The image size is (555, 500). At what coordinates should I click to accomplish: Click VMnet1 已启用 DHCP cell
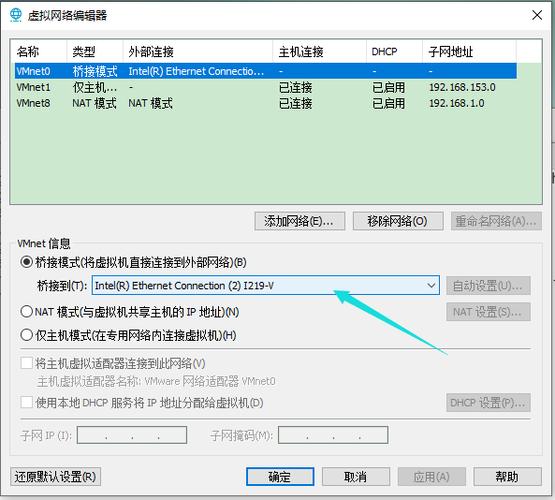(x=389, y=87)
